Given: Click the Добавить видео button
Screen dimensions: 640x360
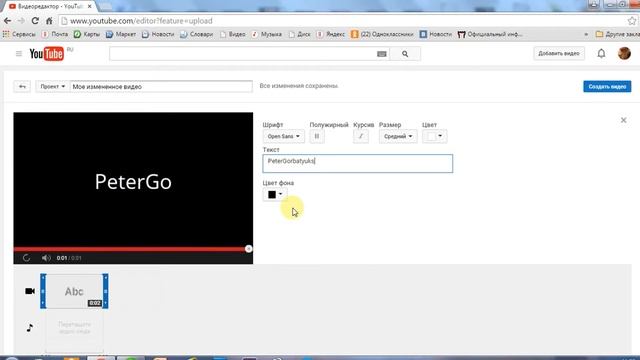Looking at the screenshot, I should tap(559, 53).
